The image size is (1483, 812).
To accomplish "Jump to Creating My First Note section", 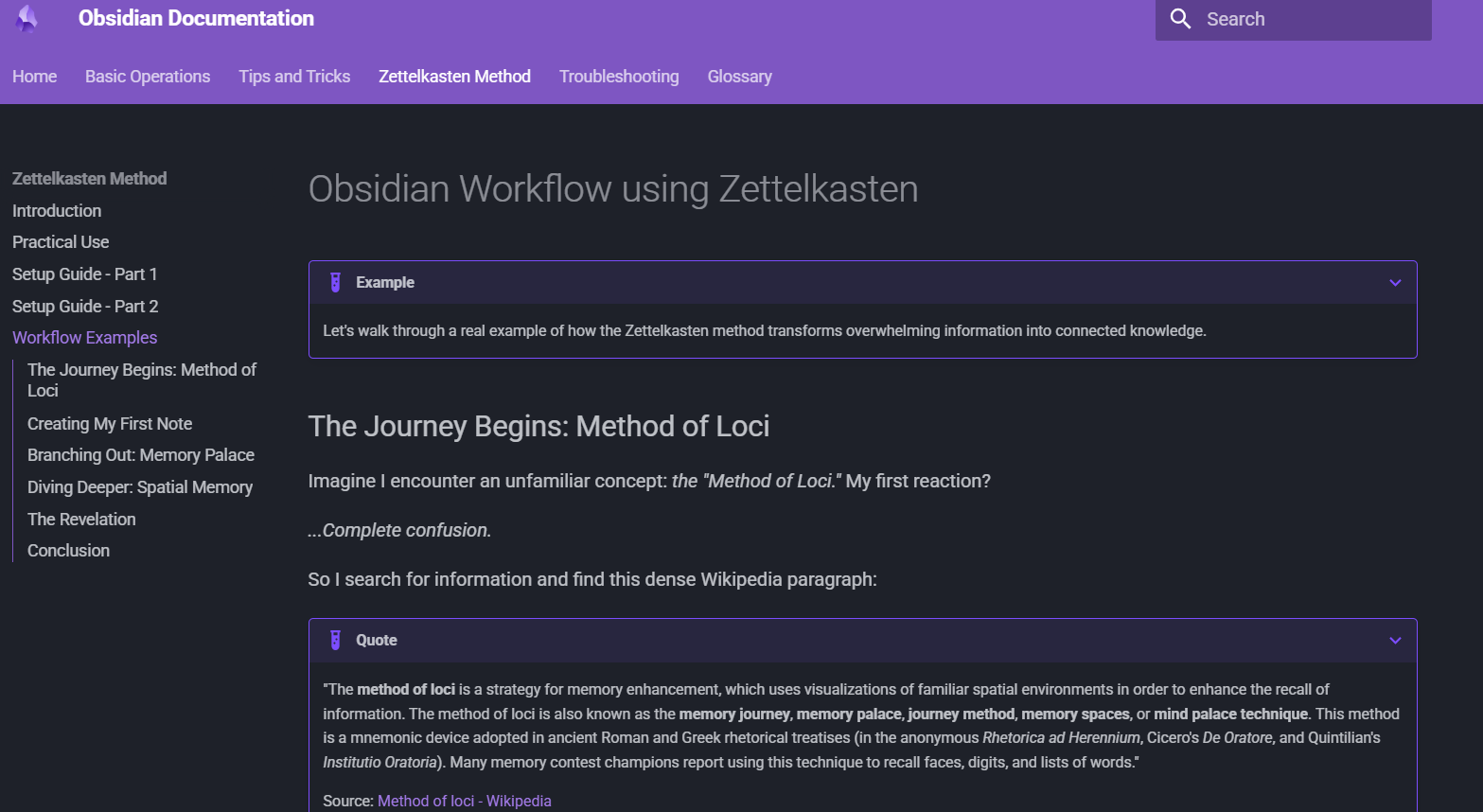I will click(110, 423).
